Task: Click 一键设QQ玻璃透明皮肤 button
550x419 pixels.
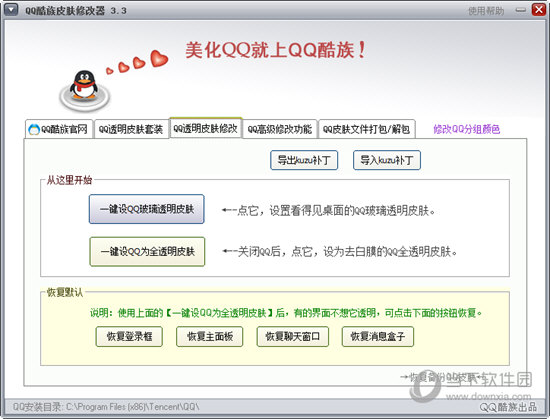Action: point(147,209)
